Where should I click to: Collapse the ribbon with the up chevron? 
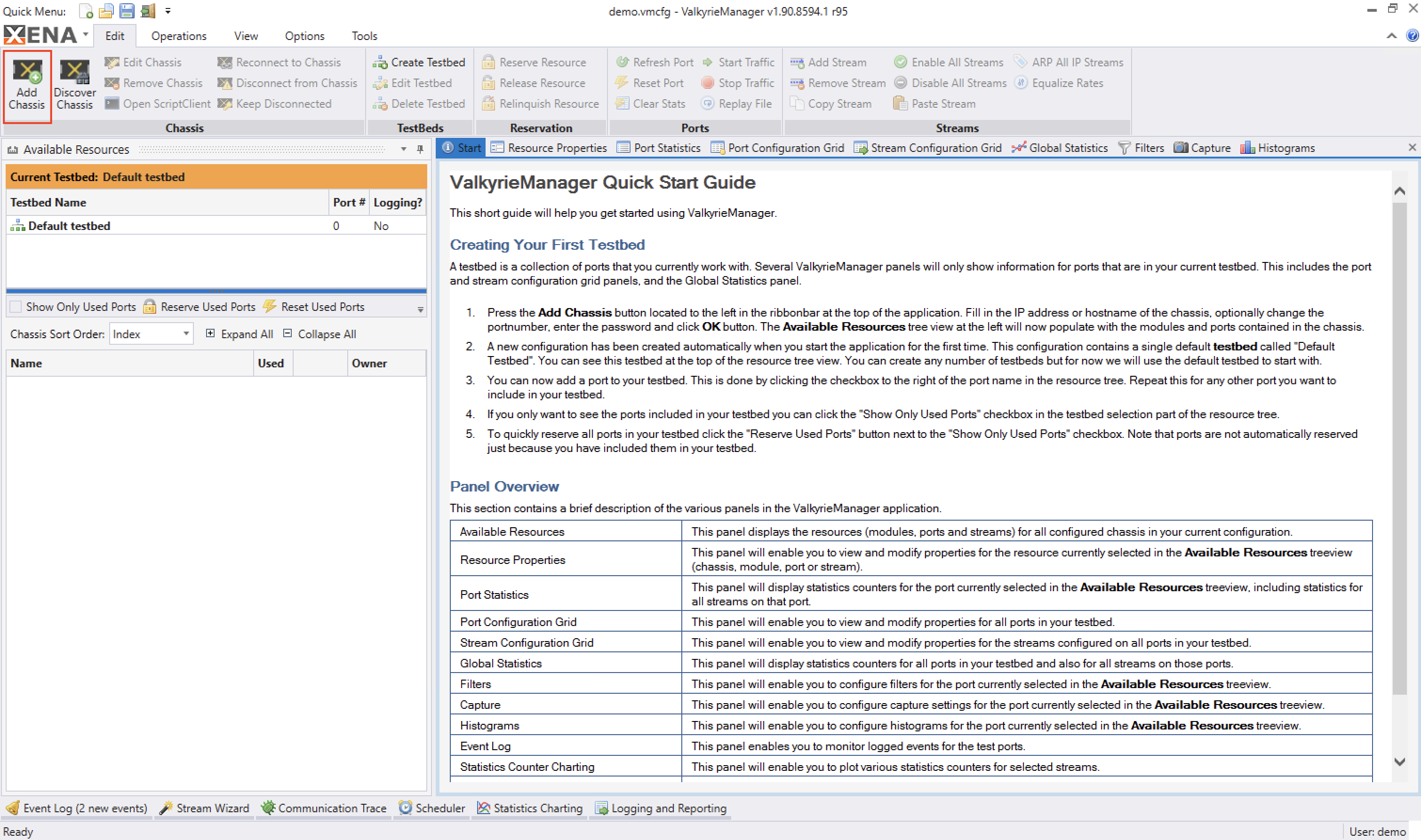pyautogui.click(x=1391, y=36)
